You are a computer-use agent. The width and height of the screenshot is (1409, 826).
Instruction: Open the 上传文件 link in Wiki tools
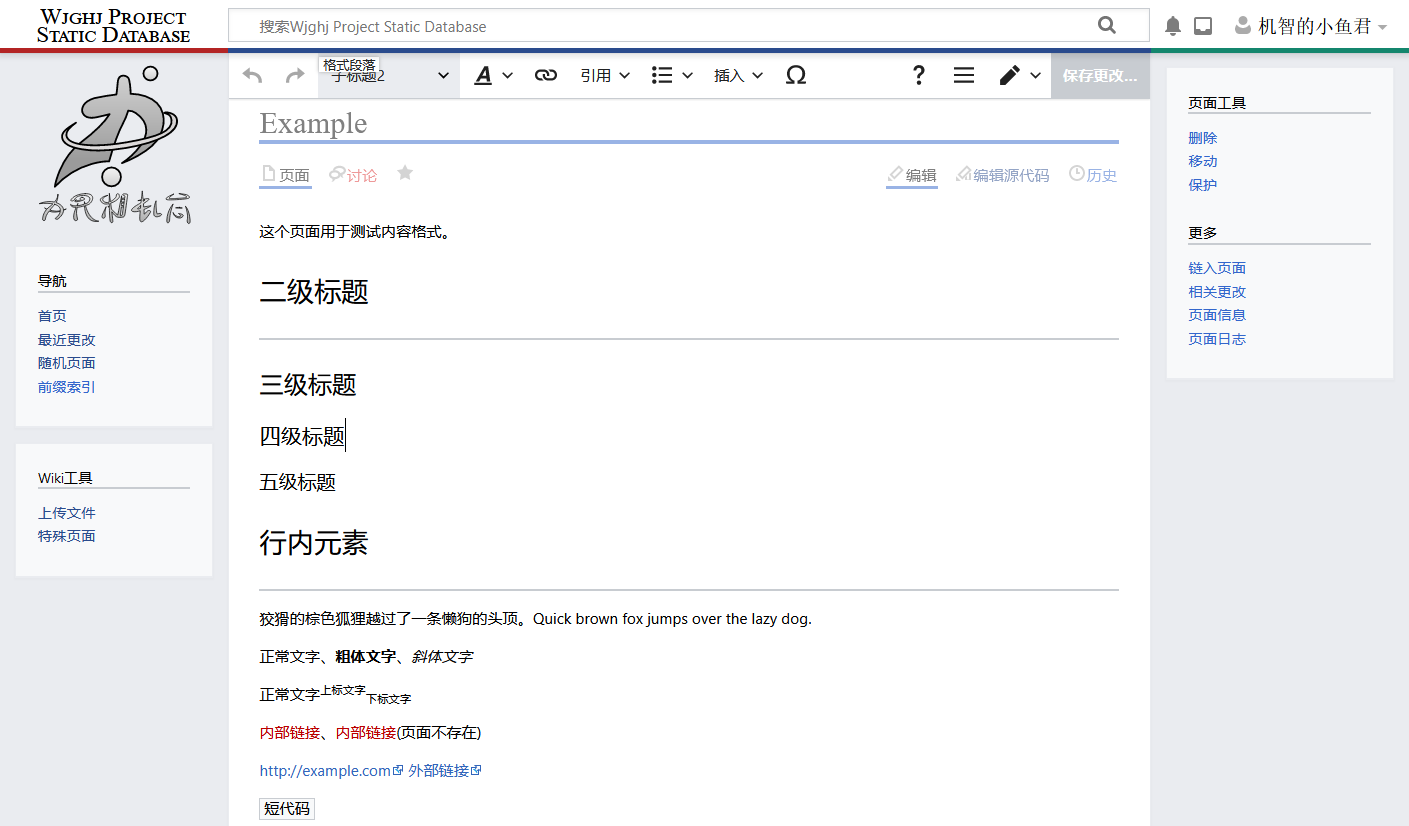click(x=66, y=512)
